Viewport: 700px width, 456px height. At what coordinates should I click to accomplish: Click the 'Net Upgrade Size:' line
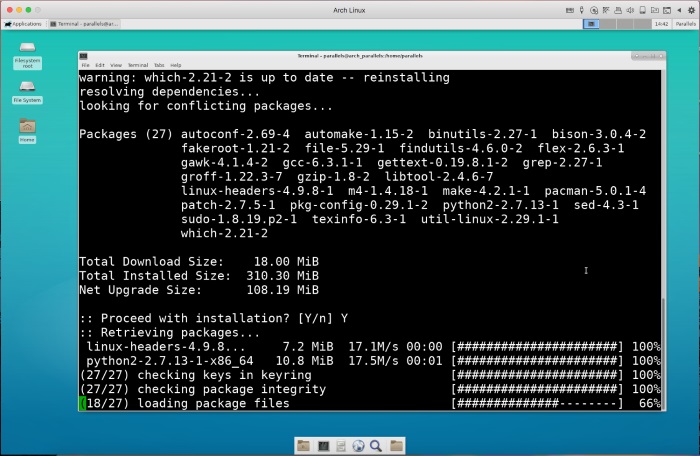199,290
